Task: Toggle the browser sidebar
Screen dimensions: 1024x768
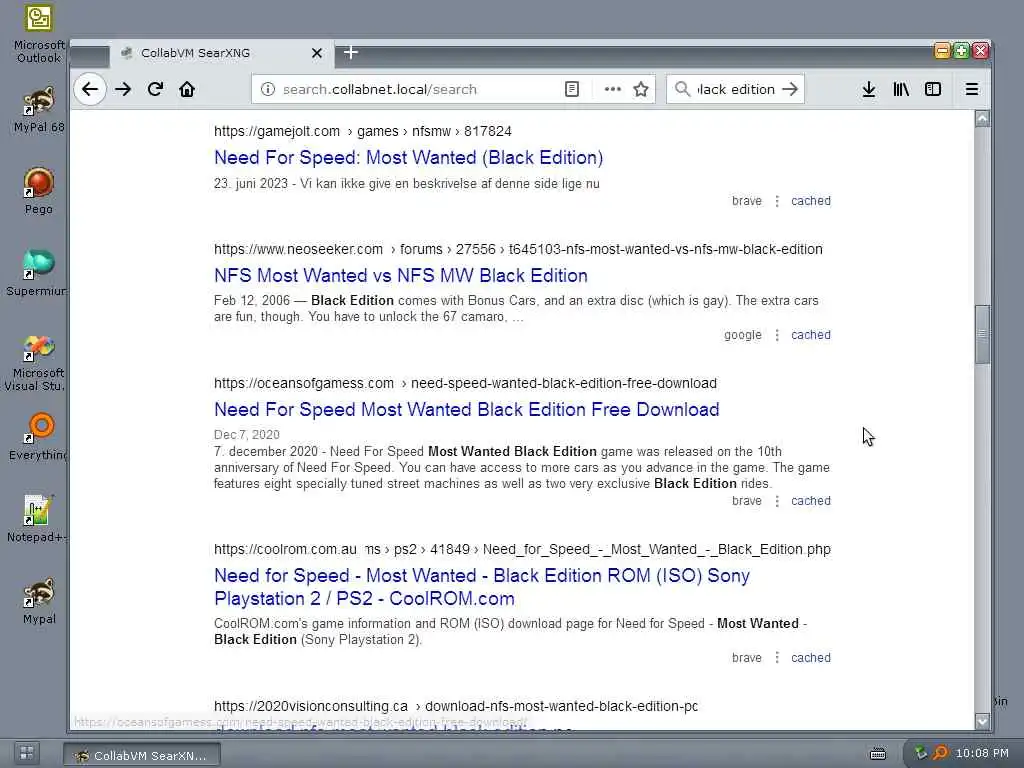Action: click(x=933, y=89)
